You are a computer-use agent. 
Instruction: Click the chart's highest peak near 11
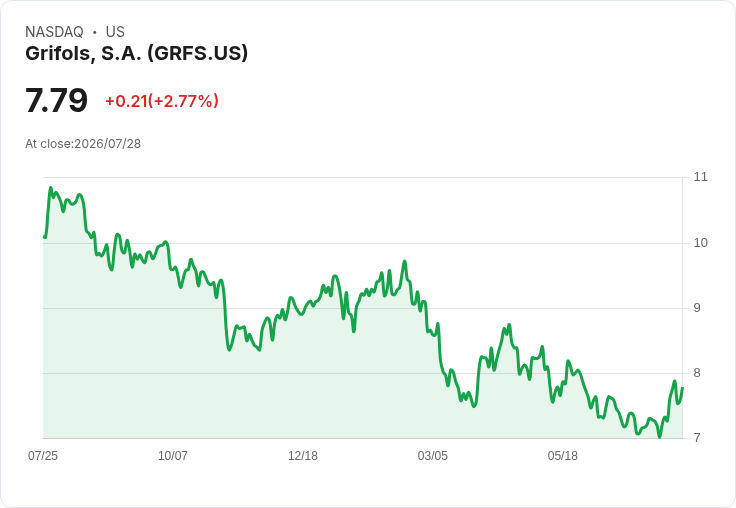pyautogui.click(x=51, y=188)
